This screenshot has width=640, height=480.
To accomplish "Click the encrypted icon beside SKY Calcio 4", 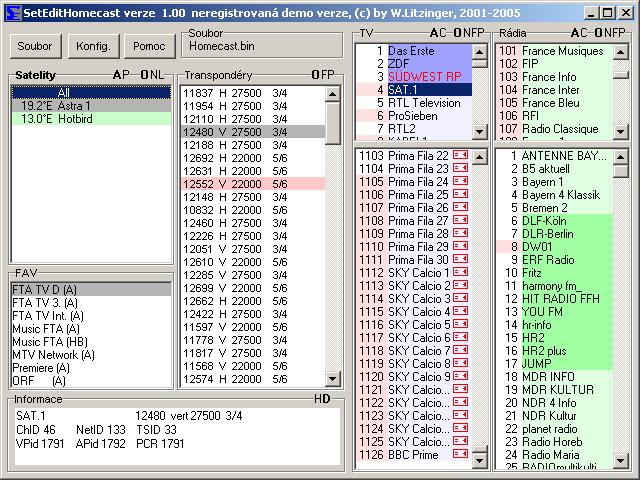I will coord(460,311).
